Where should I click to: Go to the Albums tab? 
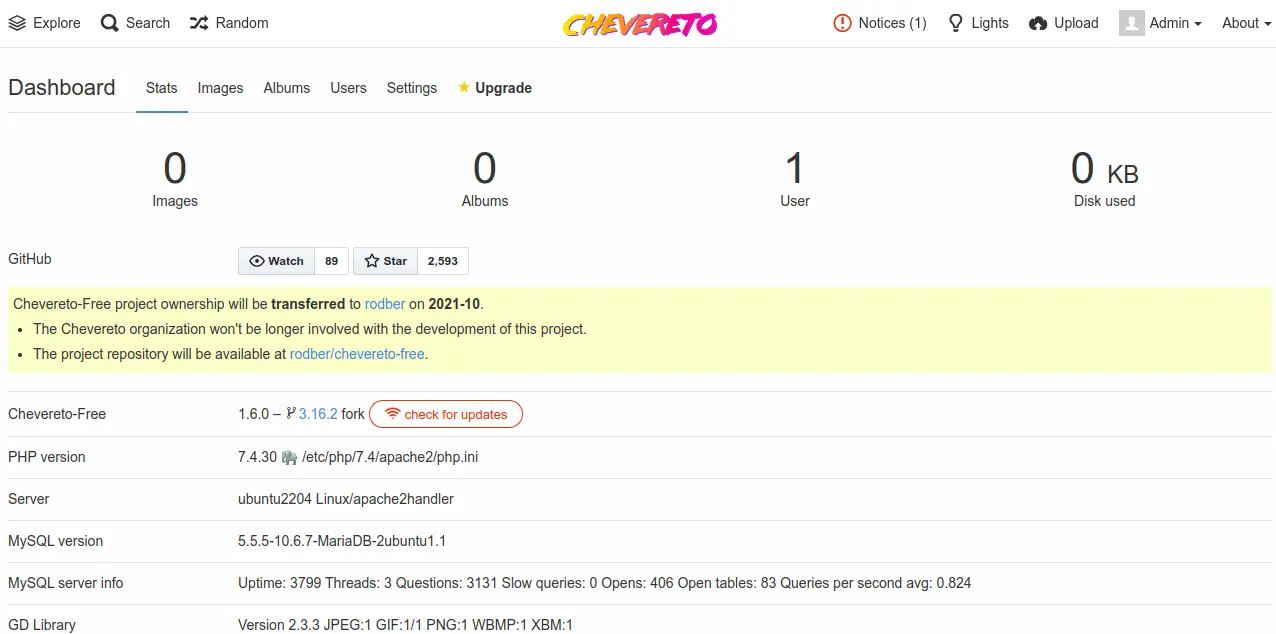tap(287, 88)
